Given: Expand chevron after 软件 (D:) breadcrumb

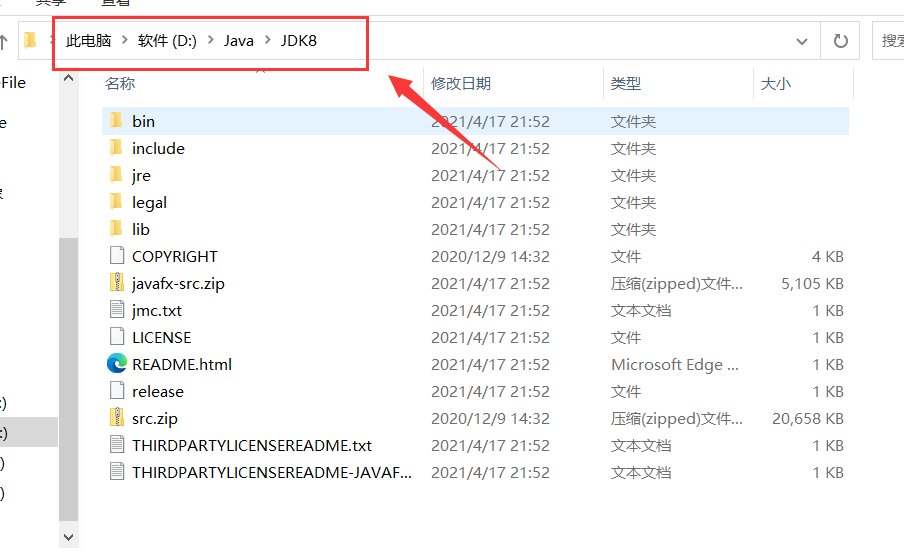Looking at the screenshot, I should click(x=210, y=40).
